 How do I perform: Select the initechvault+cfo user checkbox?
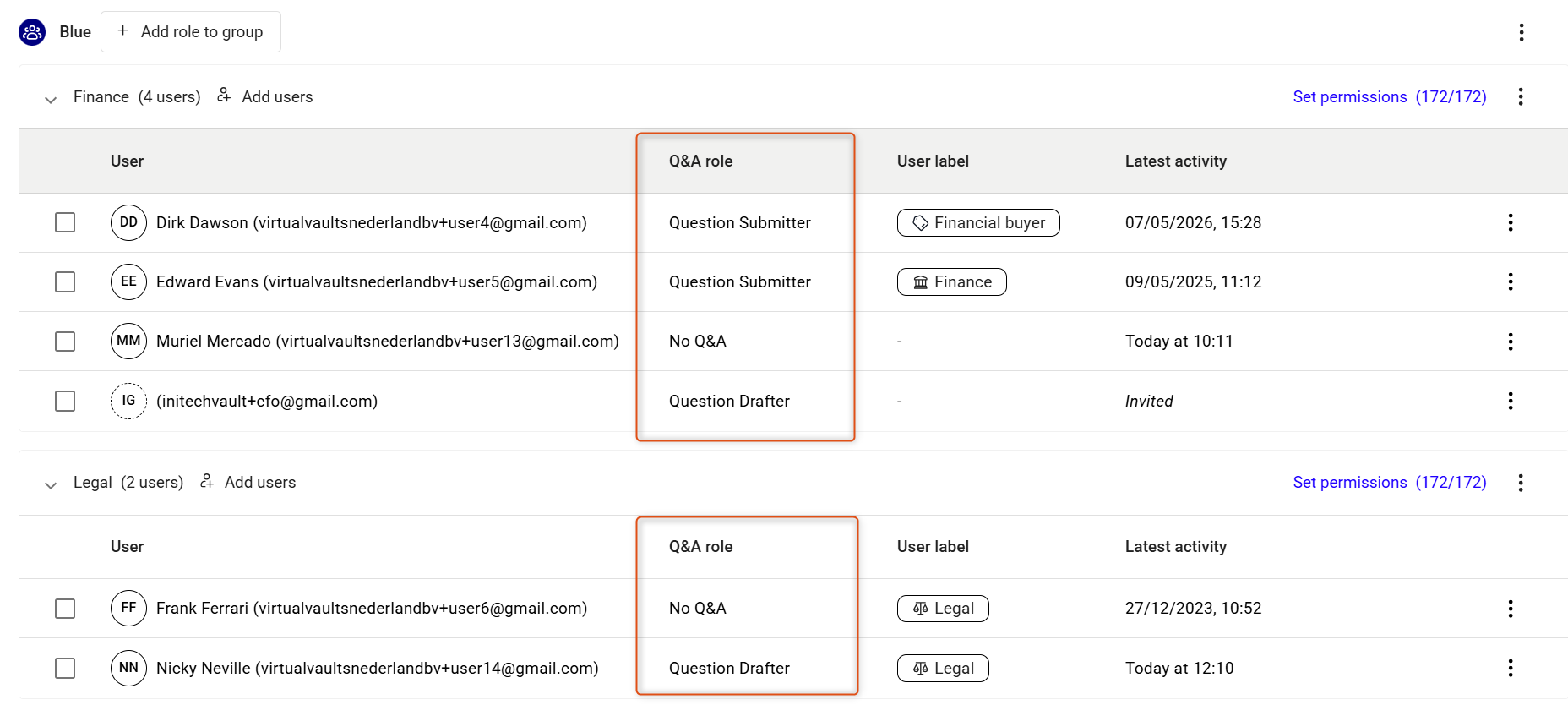tap(65, 401)
